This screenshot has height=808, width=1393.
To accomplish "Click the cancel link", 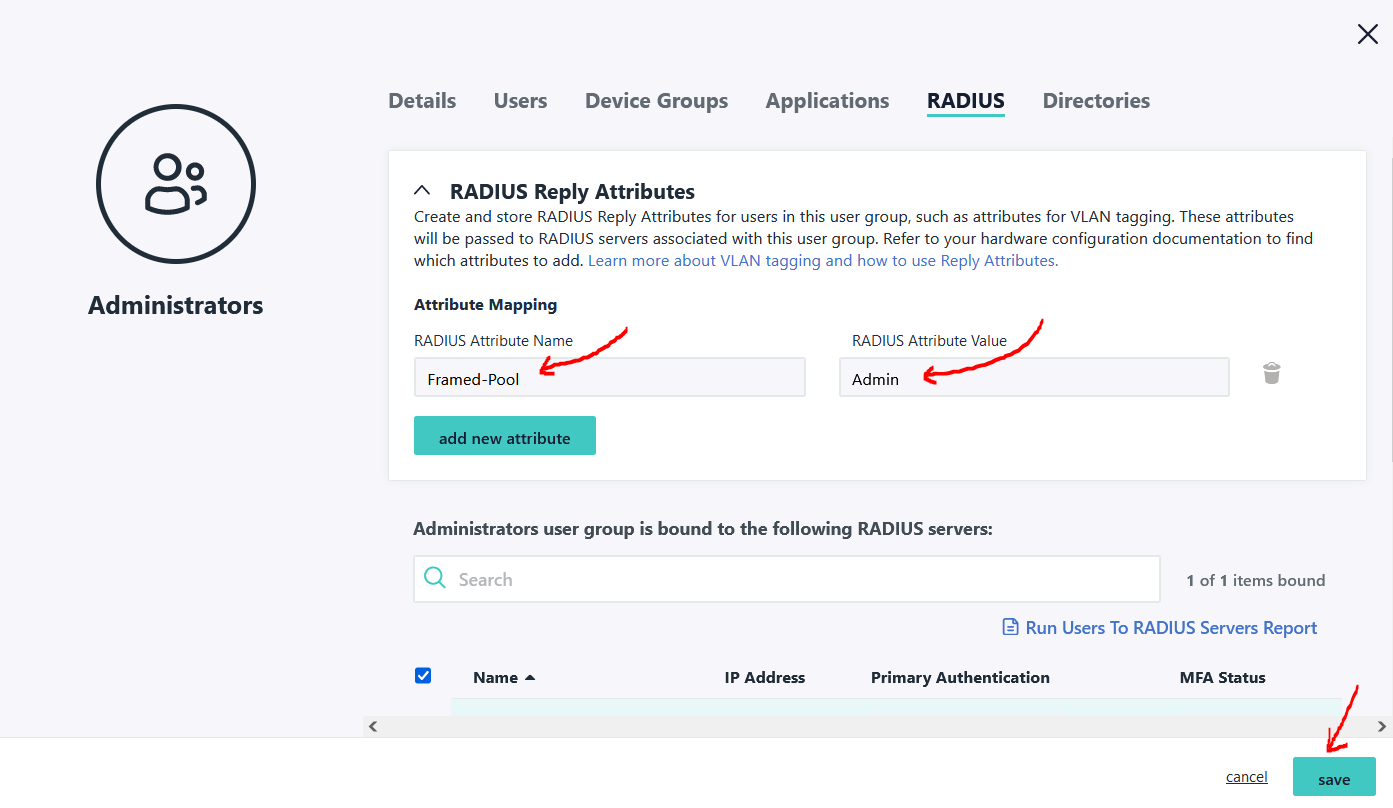I will coord(1246,776).
